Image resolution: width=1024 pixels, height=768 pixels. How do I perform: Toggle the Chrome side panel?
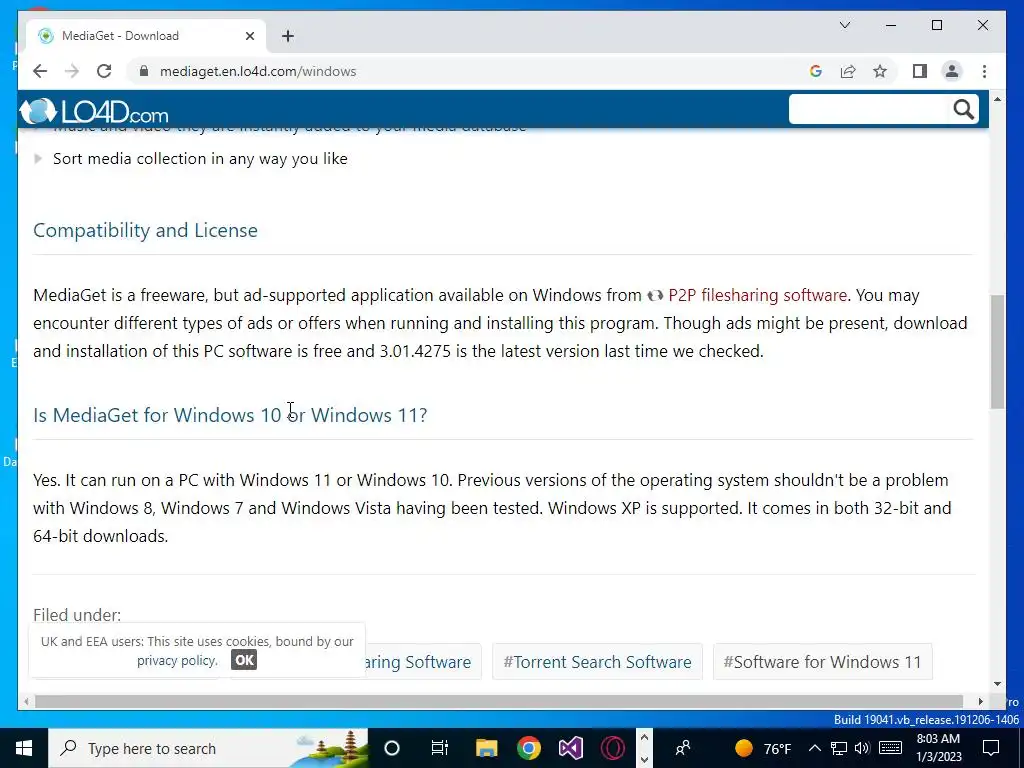point(920,71)
